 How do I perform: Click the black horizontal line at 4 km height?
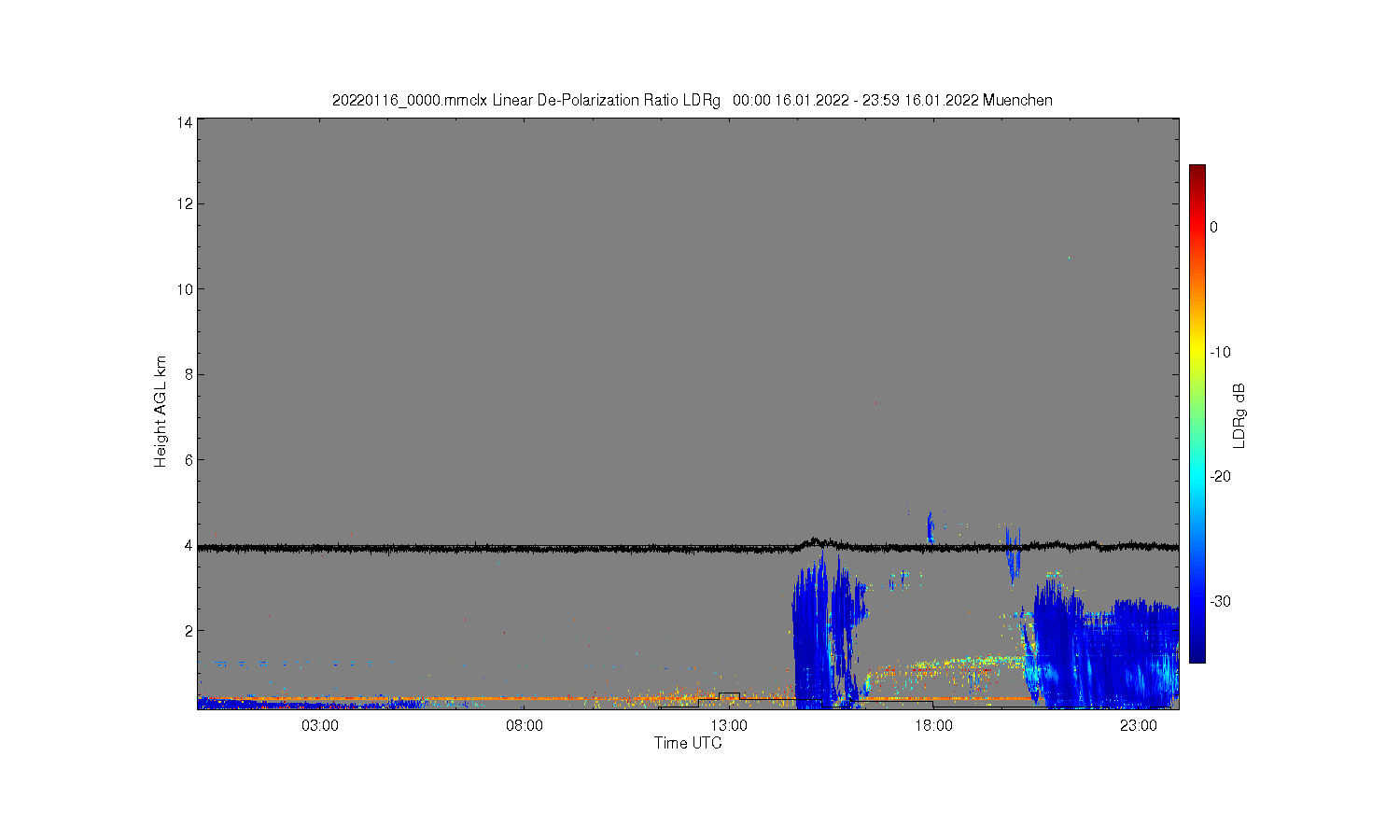(688, 548)
